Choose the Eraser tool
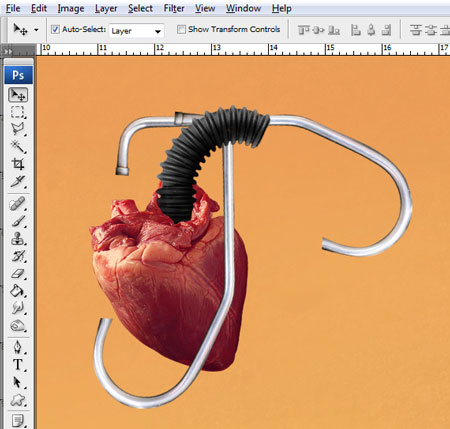This screenshot has height=429, width=450. click(18, 274)
